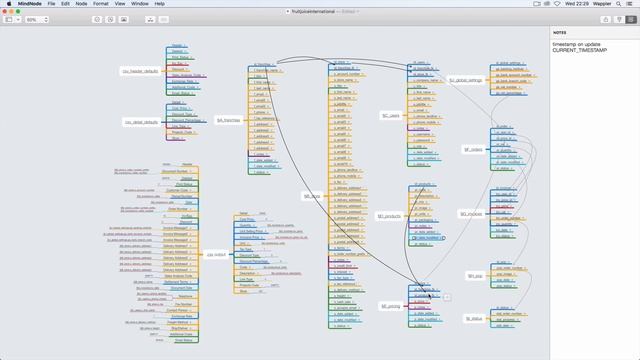Image resolution: width=640 pixels, height=360 pixels.
Task: Open the MindNode application menu
Action: (x=30, y=4)
